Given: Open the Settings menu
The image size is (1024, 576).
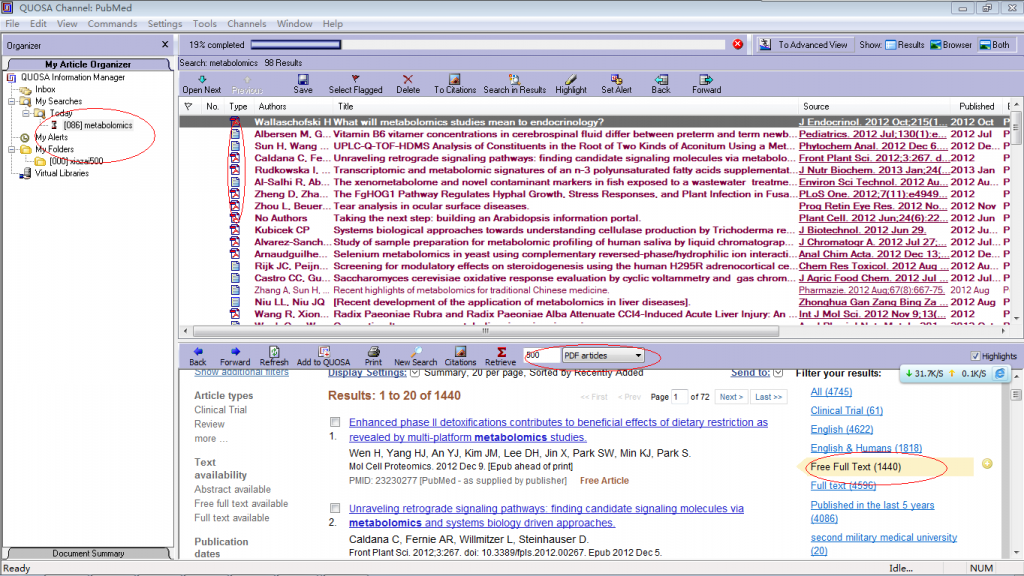Looking at the screenshot, I should pos(165,24).
